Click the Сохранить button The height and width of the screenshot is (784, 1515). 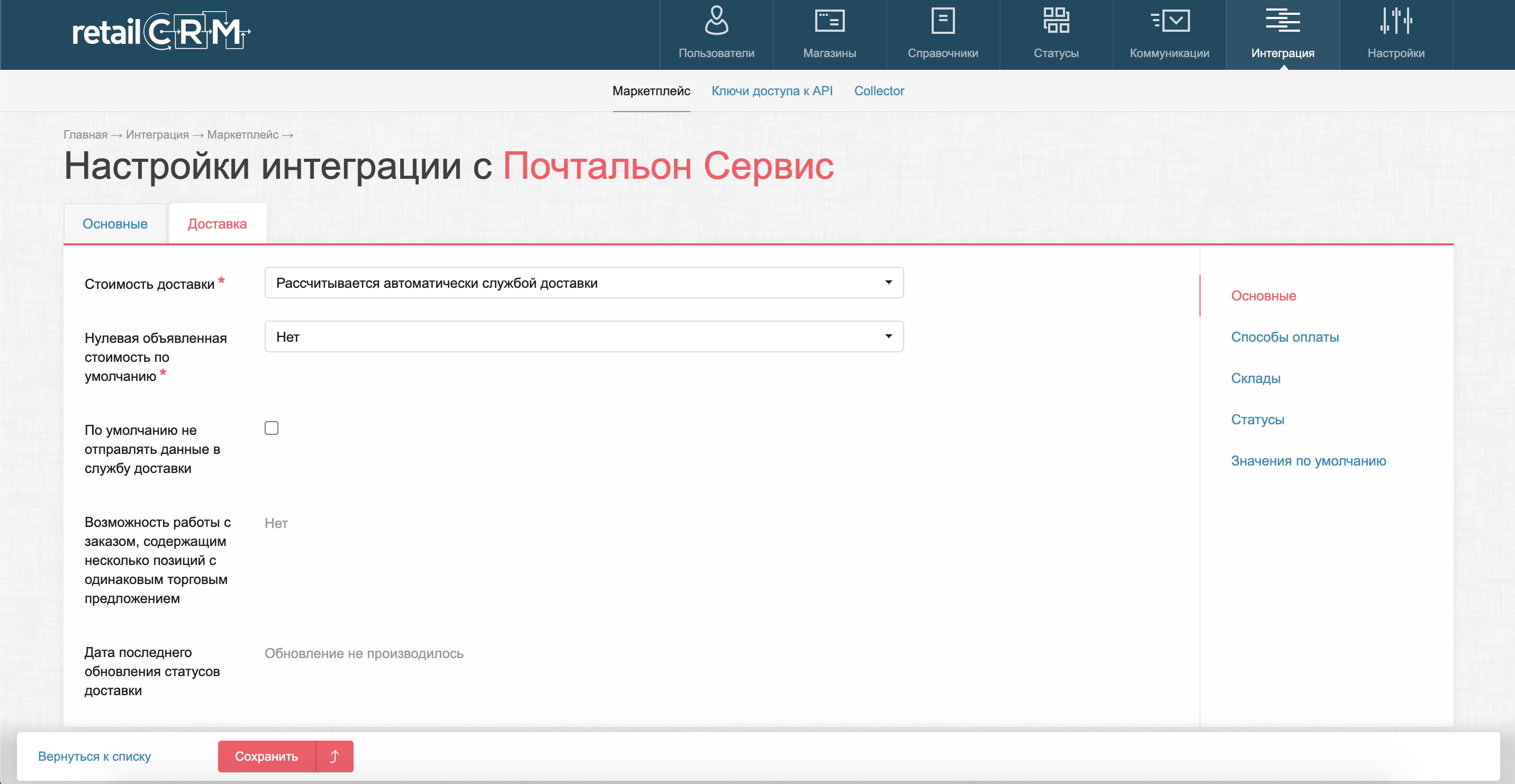[266, 756]
